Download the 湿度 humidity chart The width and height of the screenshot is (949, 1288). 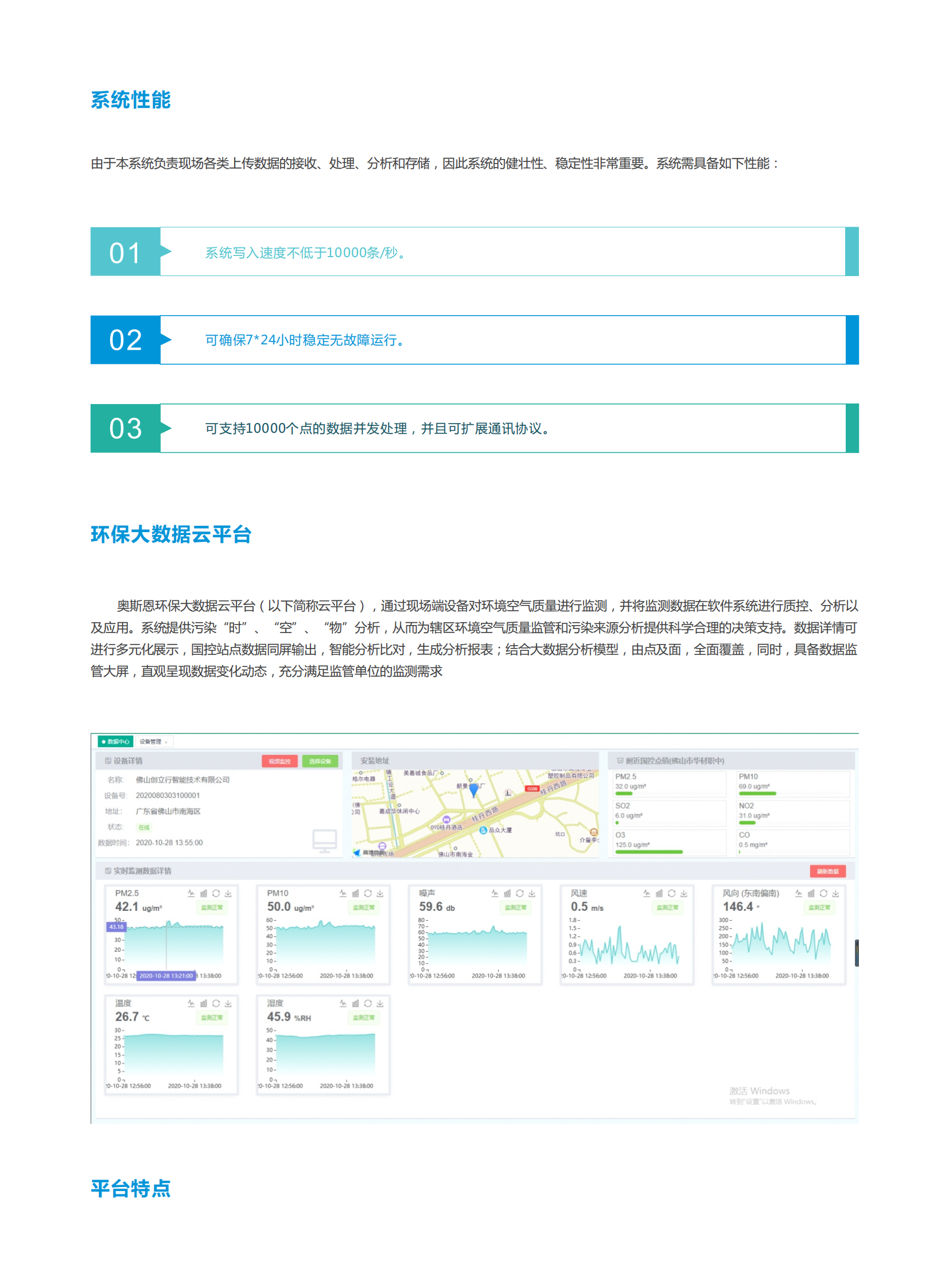tap(380, 1002)
